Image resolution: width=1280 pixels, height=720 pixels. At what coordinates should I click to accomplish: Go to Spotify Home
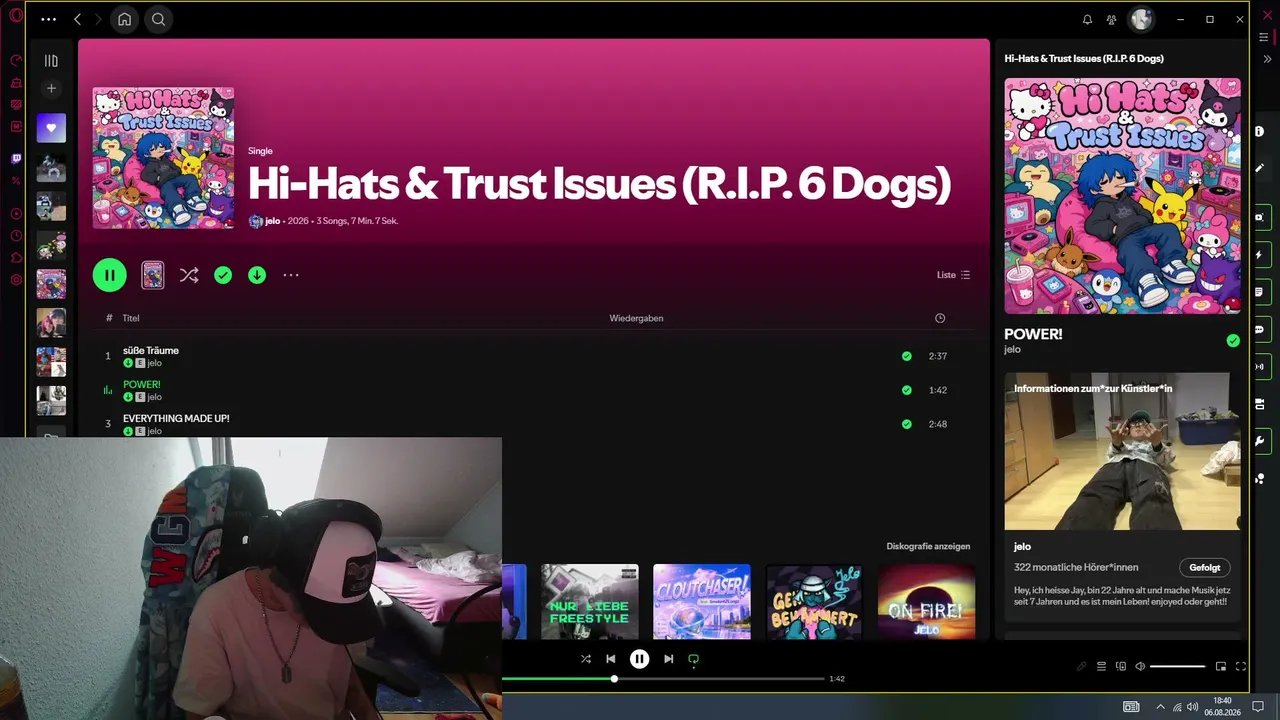tap(124, 19)
